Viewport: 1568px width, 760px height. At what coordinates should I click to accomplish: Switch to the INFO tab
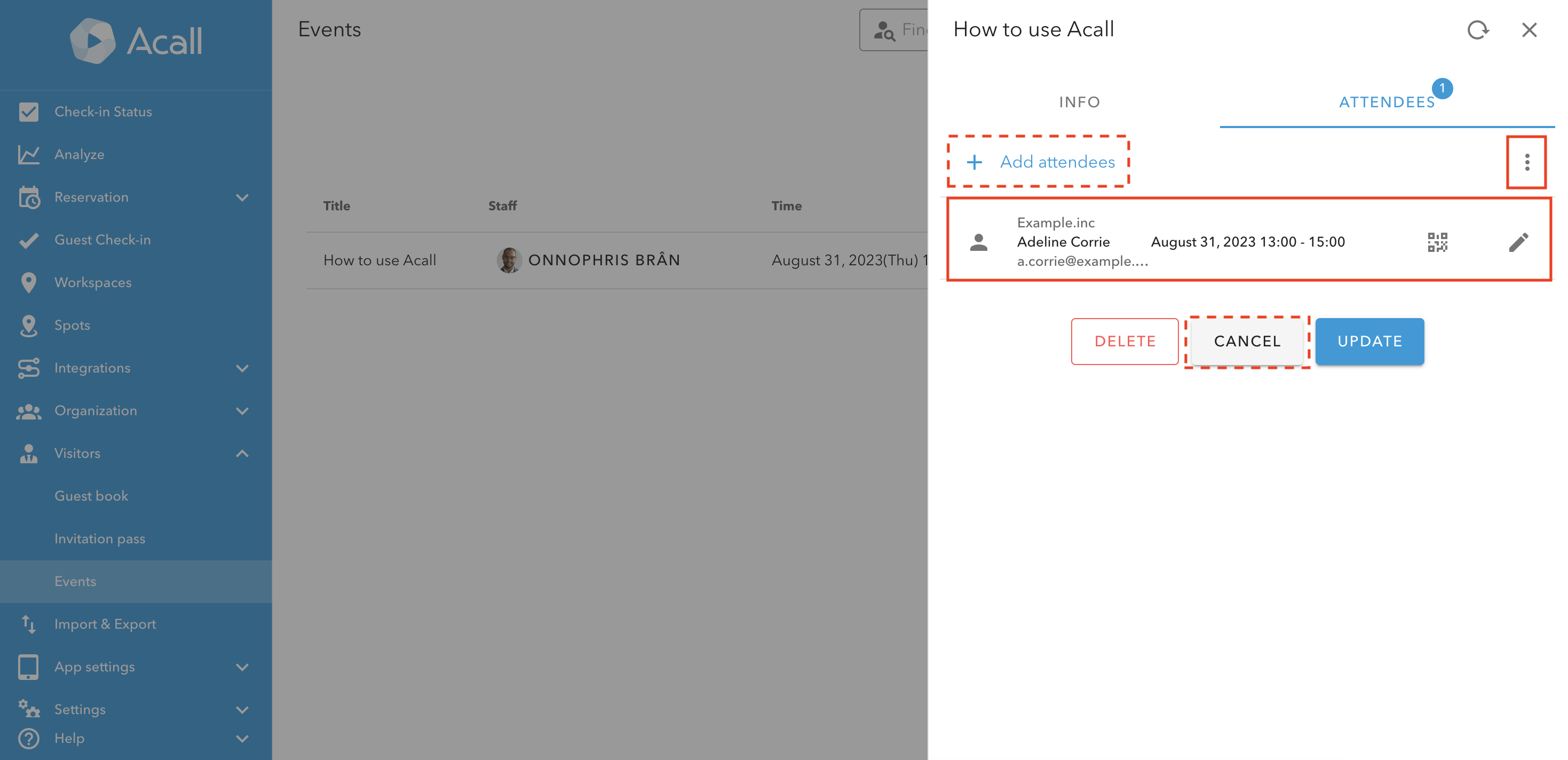(1079, 102)
